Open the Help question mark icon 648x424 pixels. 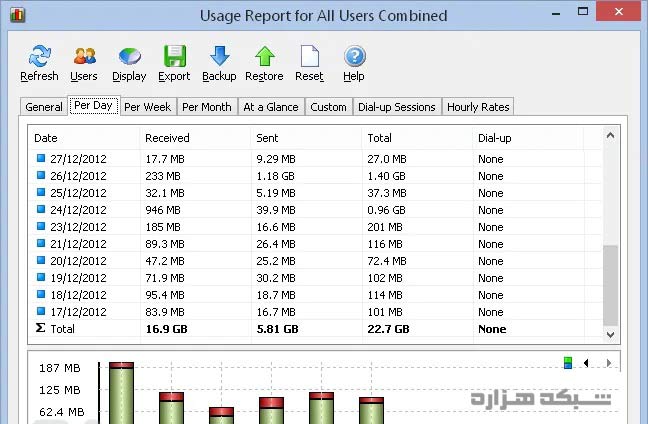[x=355, y=56]
